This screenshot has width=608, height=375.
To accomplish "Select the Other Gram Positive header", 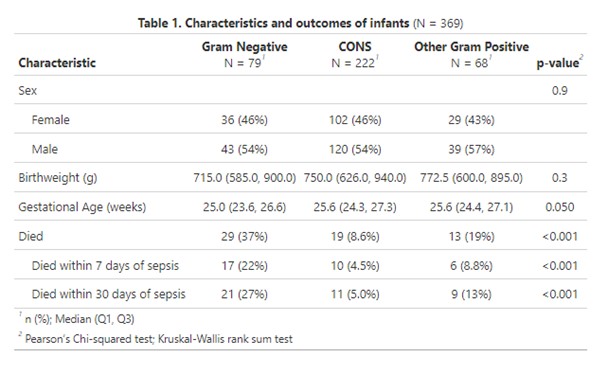I will pyautogui.click(x=471, y=47).
